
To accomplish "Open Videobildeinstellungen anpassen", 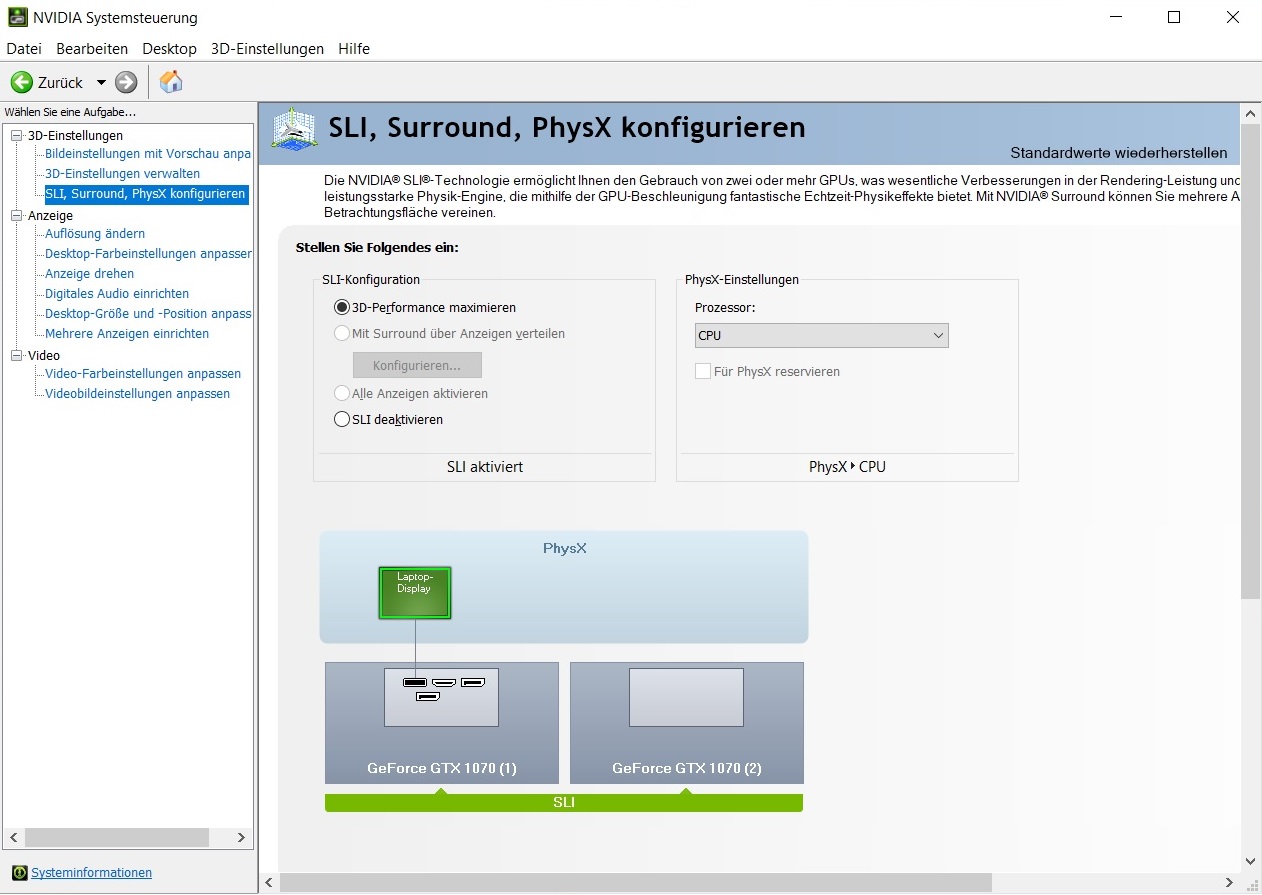I will (137, 394).
